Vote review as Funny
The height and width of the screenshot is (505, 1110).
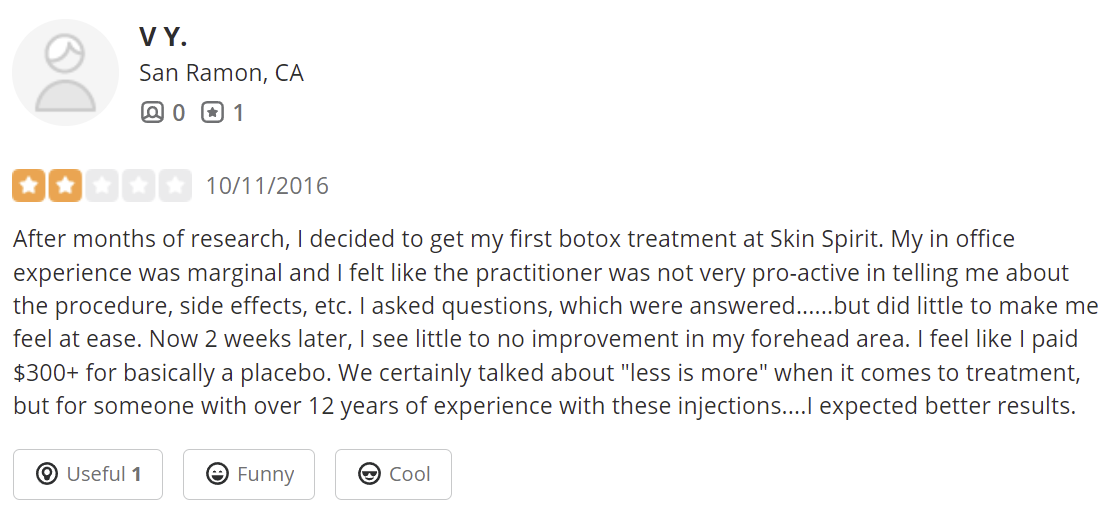coord(249,474)
